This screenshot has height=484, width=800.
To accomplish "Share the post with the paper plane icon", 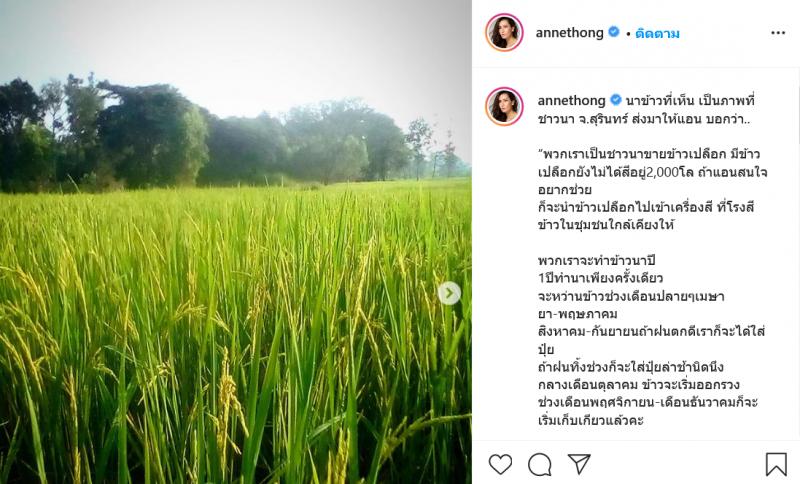I will pos(579,464).
